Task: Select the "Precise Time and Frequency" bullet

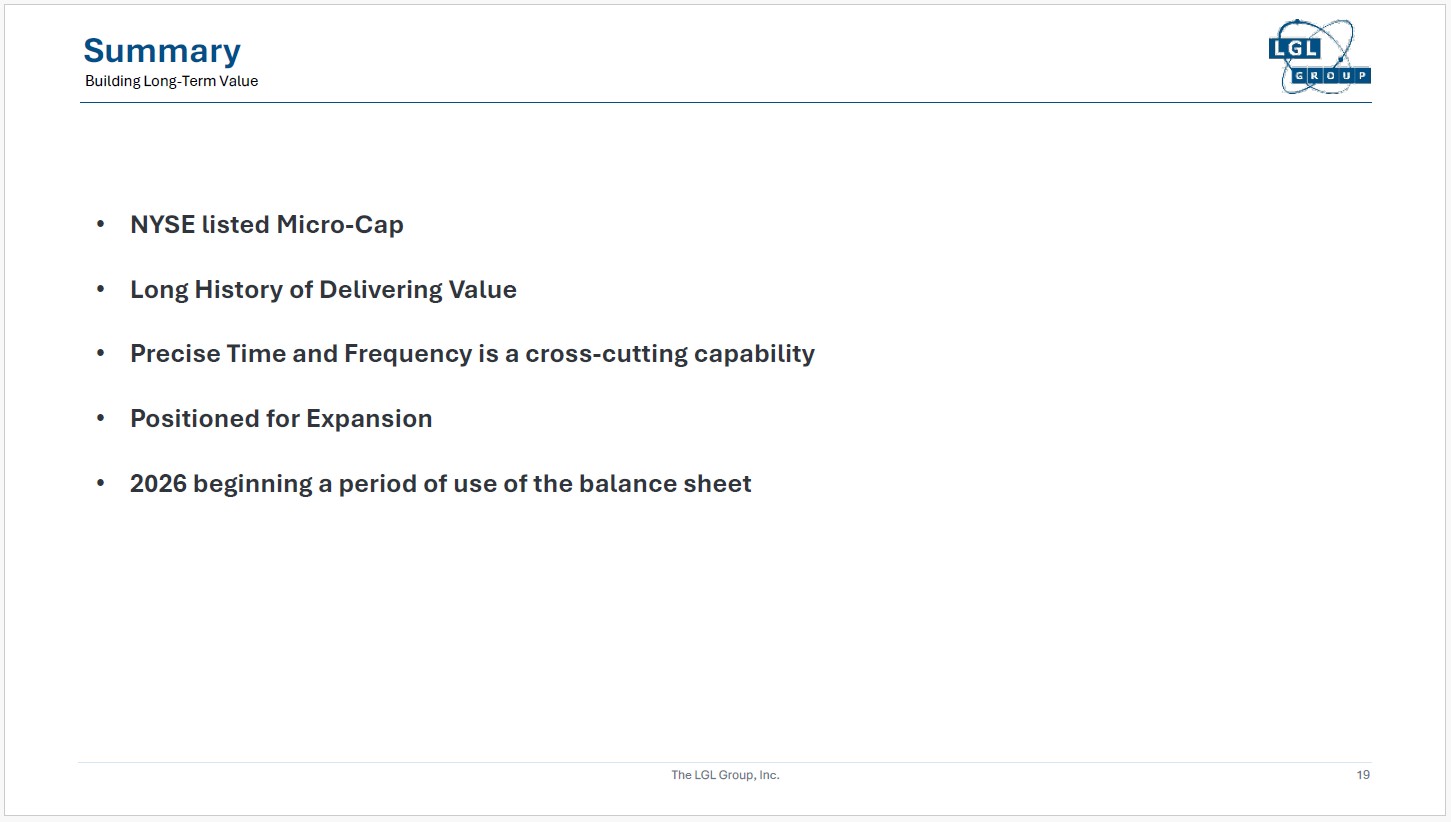Action: (x=472, y=354)
